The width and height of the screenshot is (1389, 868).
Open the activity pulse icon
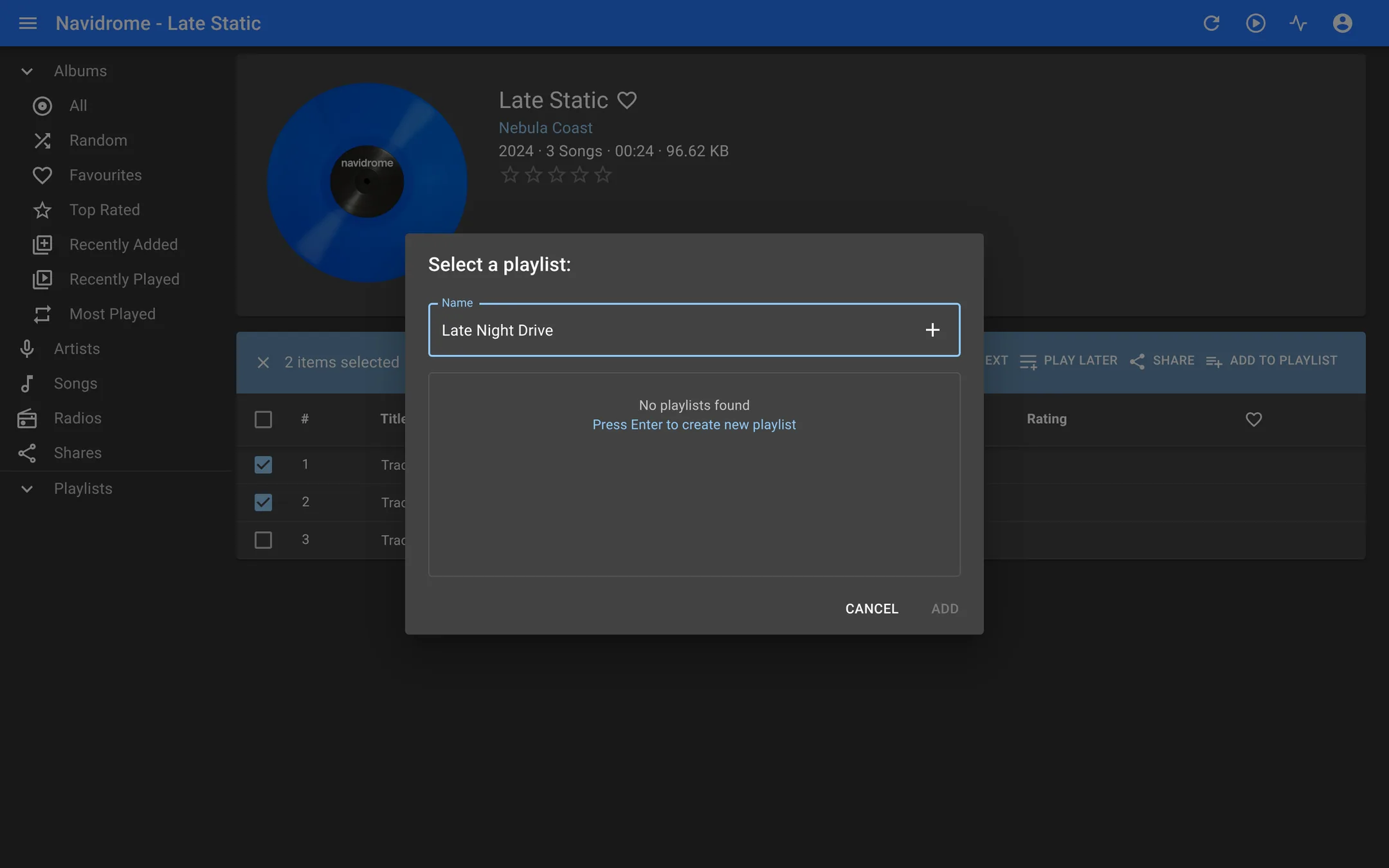[x=1298, y=23]
